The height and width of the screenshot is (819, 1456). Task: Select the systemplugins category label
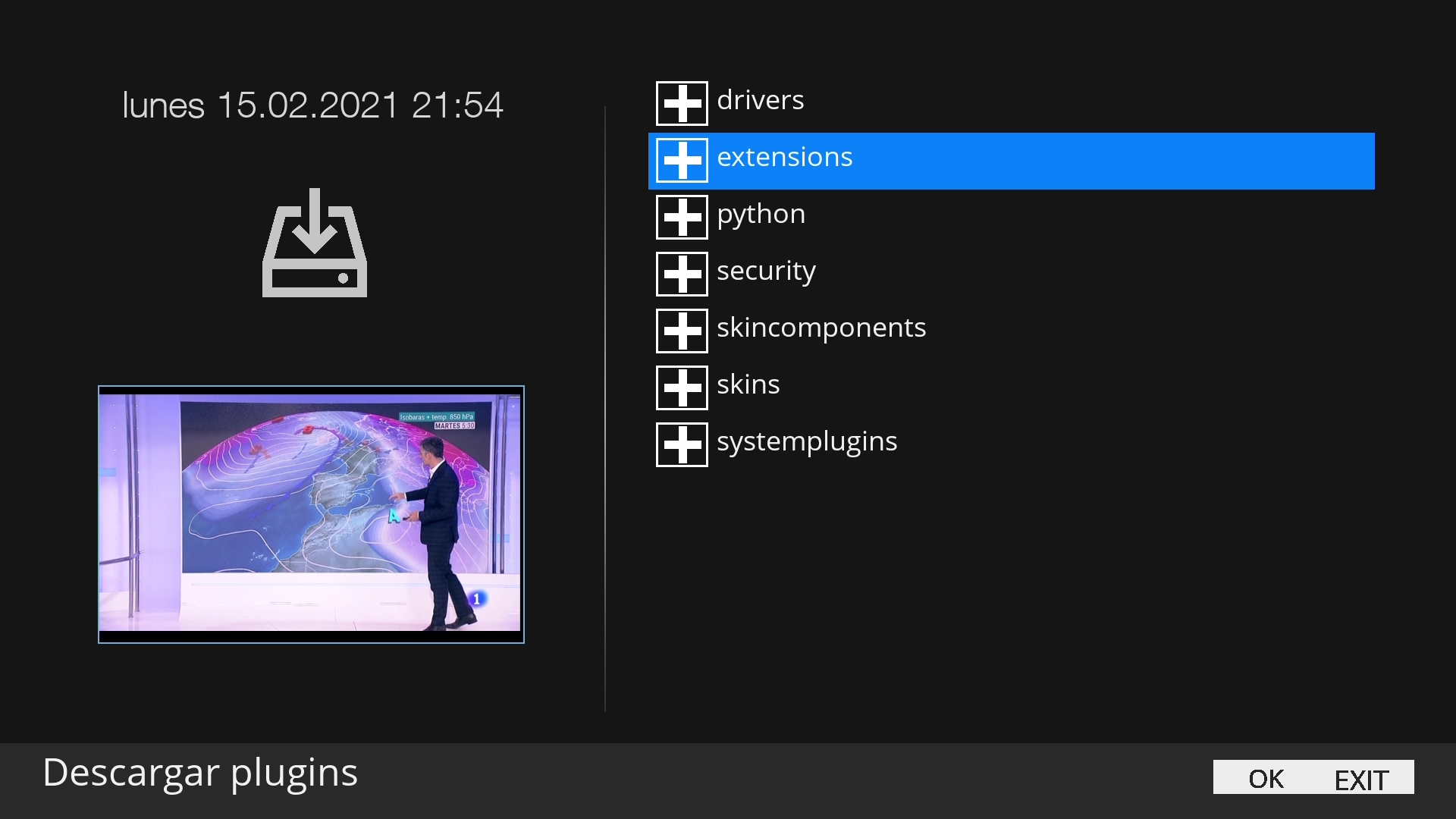(806, 441)
